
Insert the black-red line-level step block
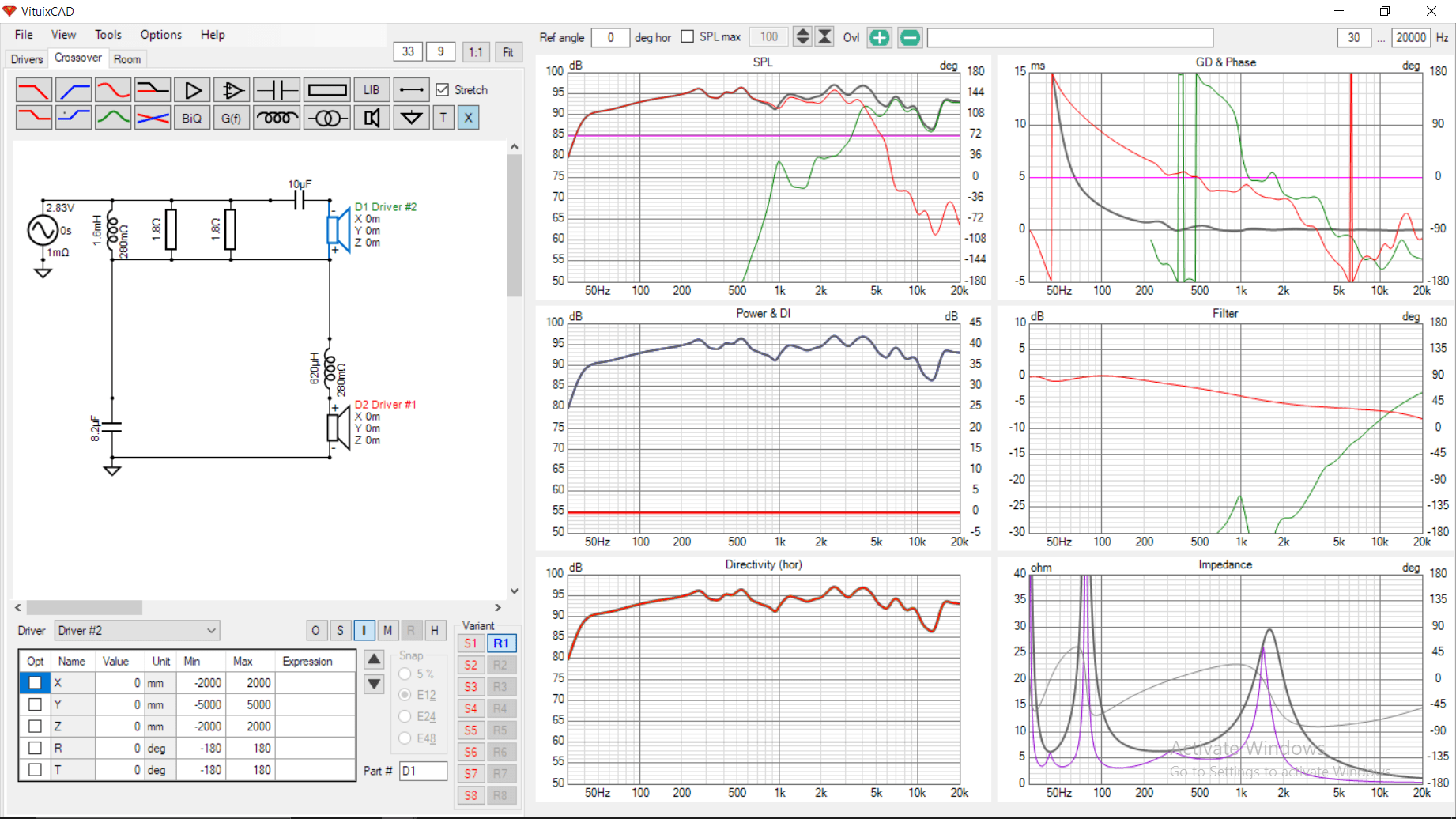point(153,90)
